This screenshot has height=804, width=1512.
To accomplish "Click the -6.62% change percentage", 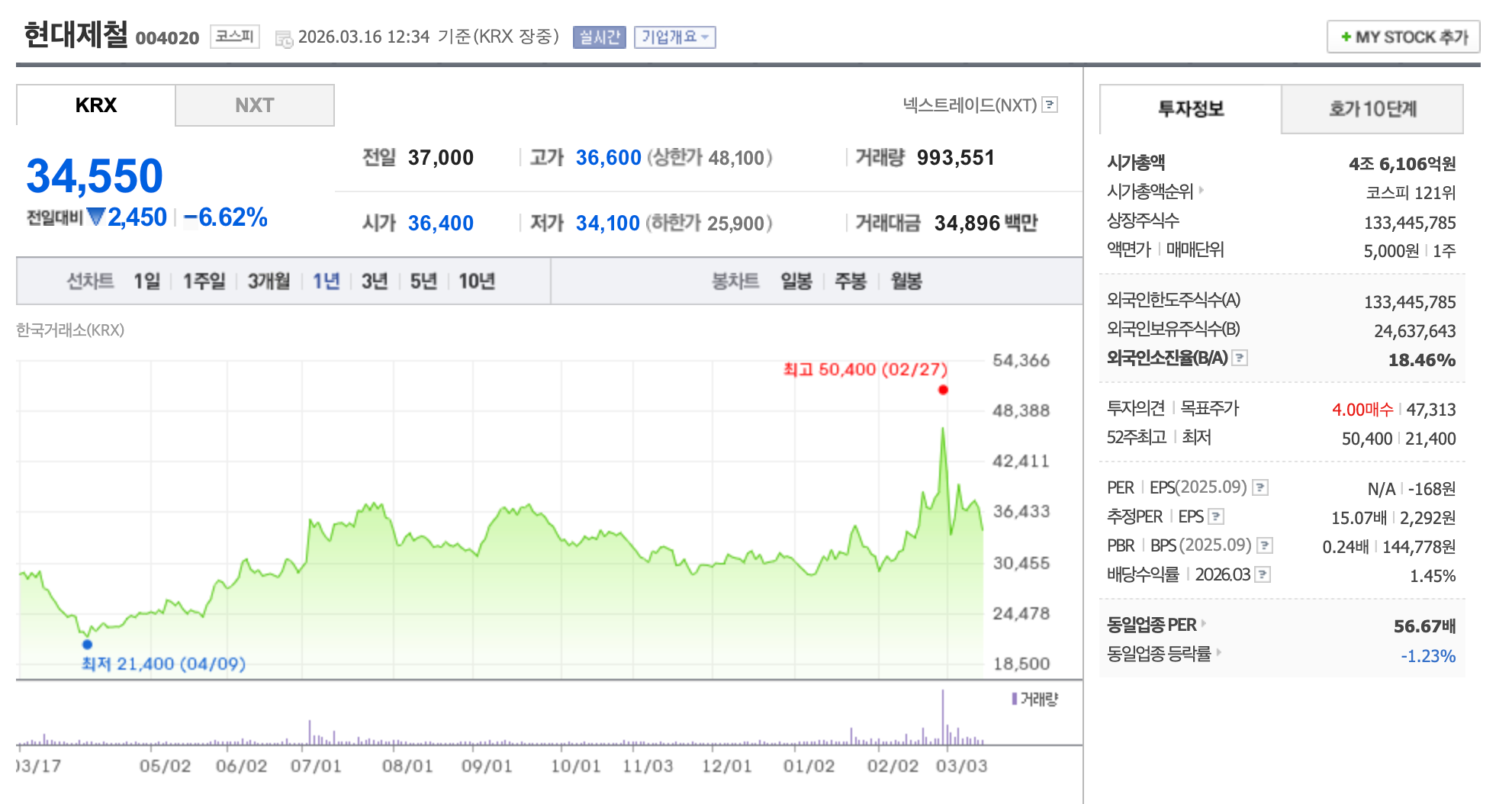I will [x=226, y=217].
